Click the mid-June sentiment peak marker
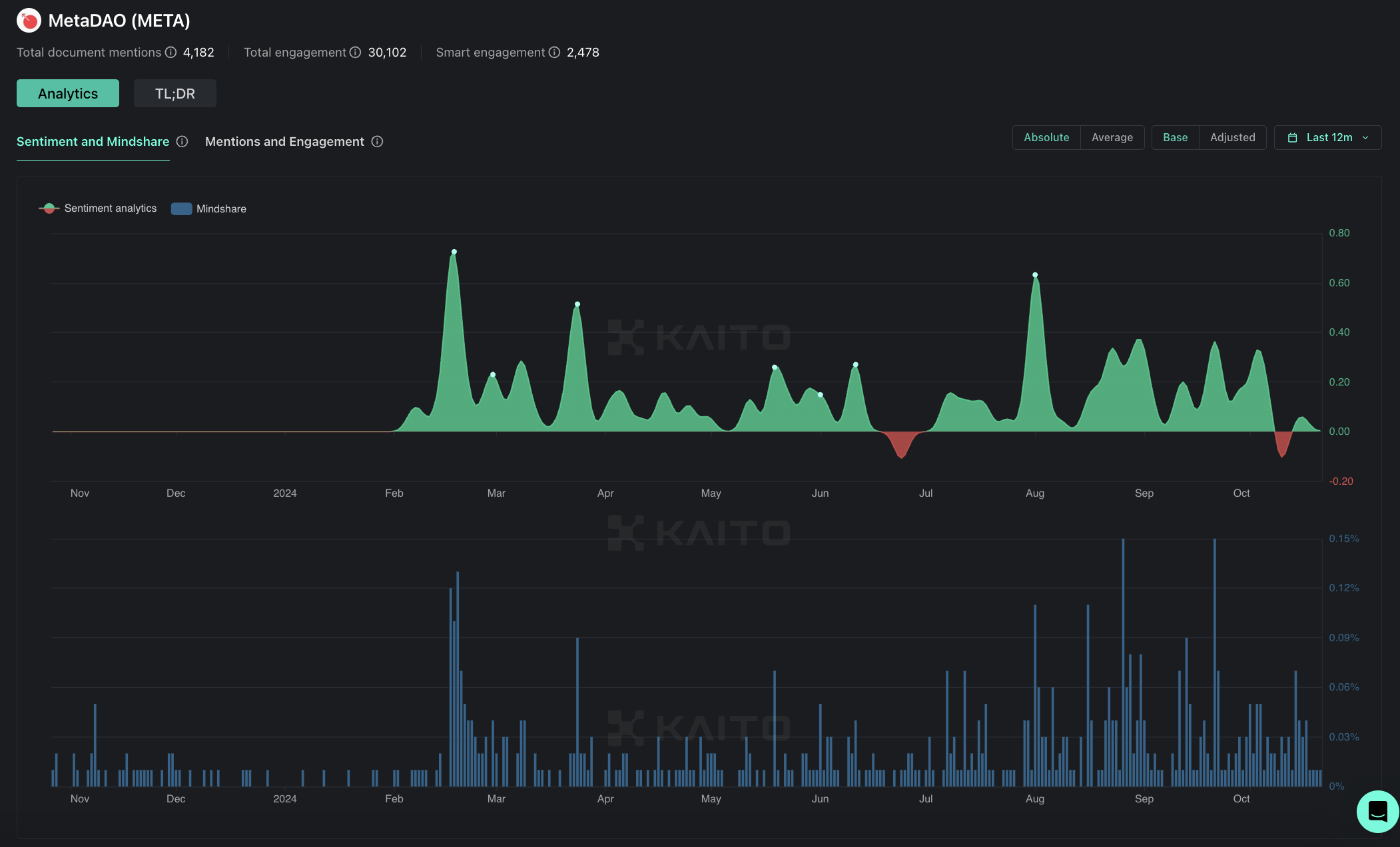This screenshot has width=1400, height=847. [x=856, y=365]
